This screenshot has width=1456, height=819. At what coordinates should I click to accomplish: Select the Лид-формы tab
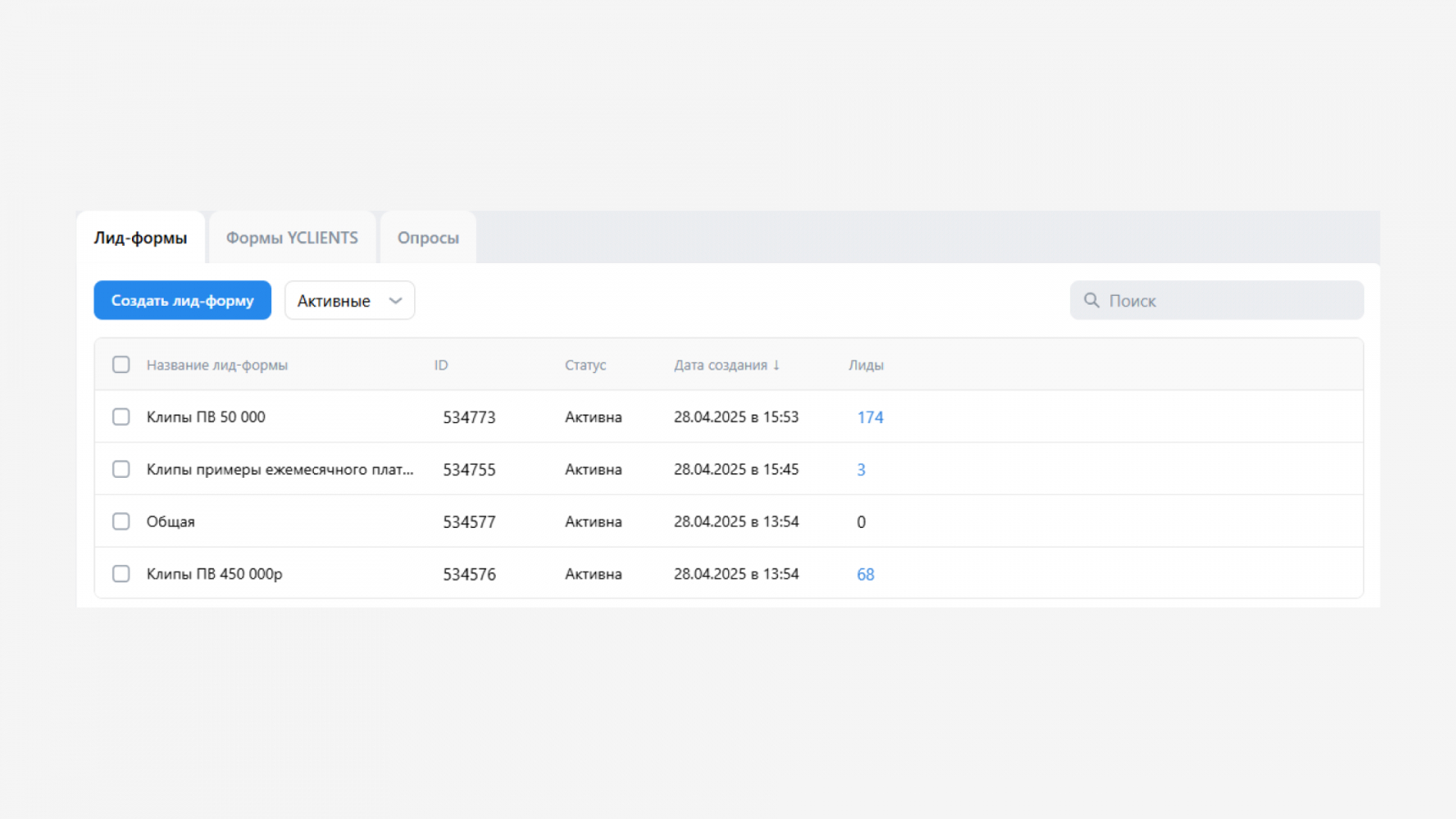pos(140,238)
